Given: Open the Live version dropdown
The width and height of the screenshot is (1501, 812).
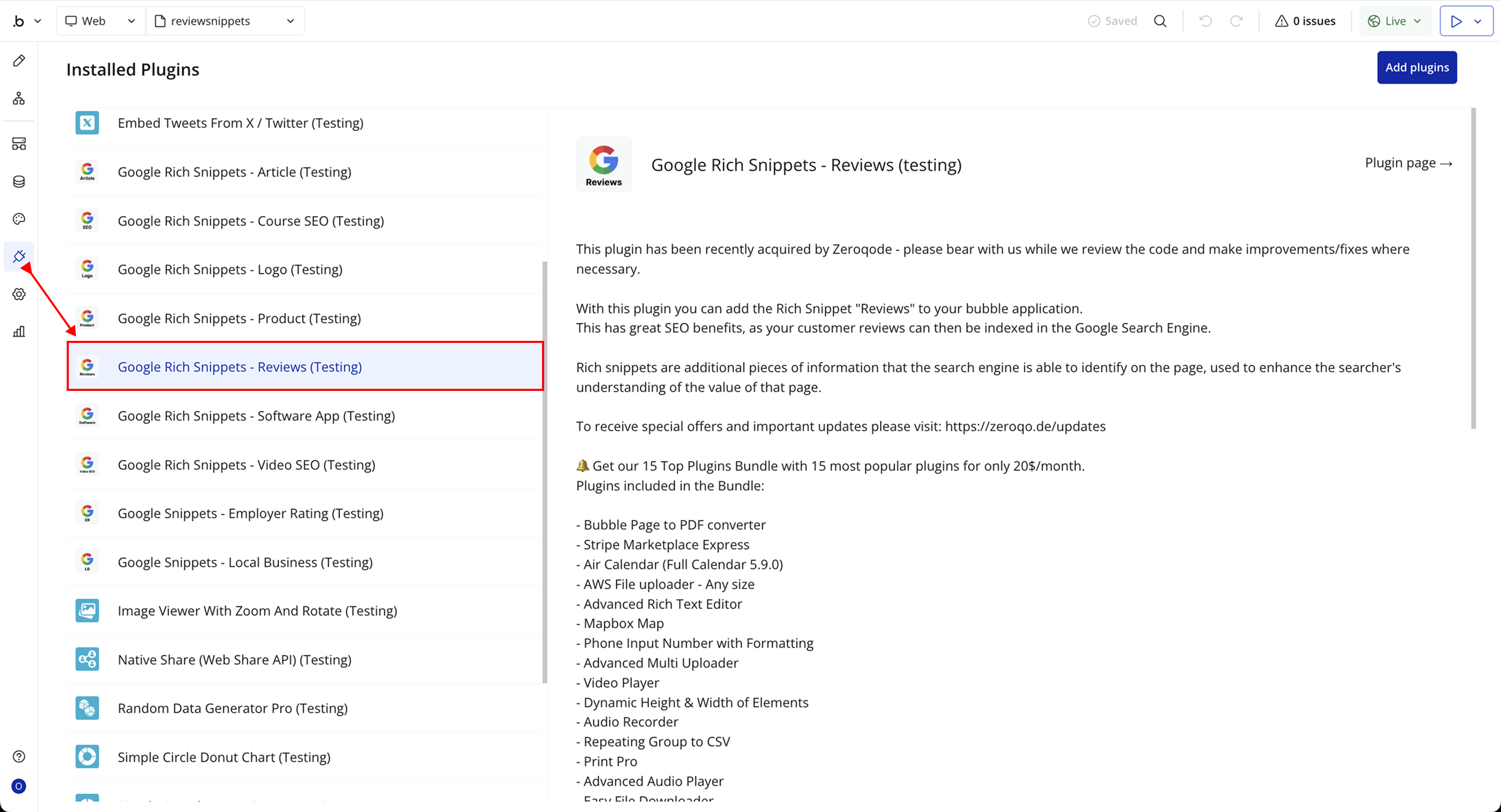Looking at the screenshot, I should [x=1394, y=21].
